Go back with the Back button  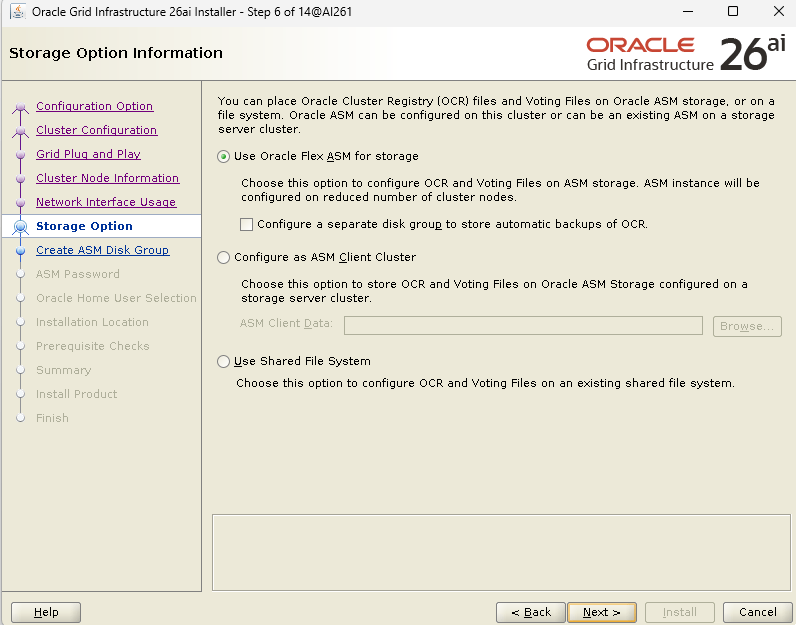pos(531,612)
